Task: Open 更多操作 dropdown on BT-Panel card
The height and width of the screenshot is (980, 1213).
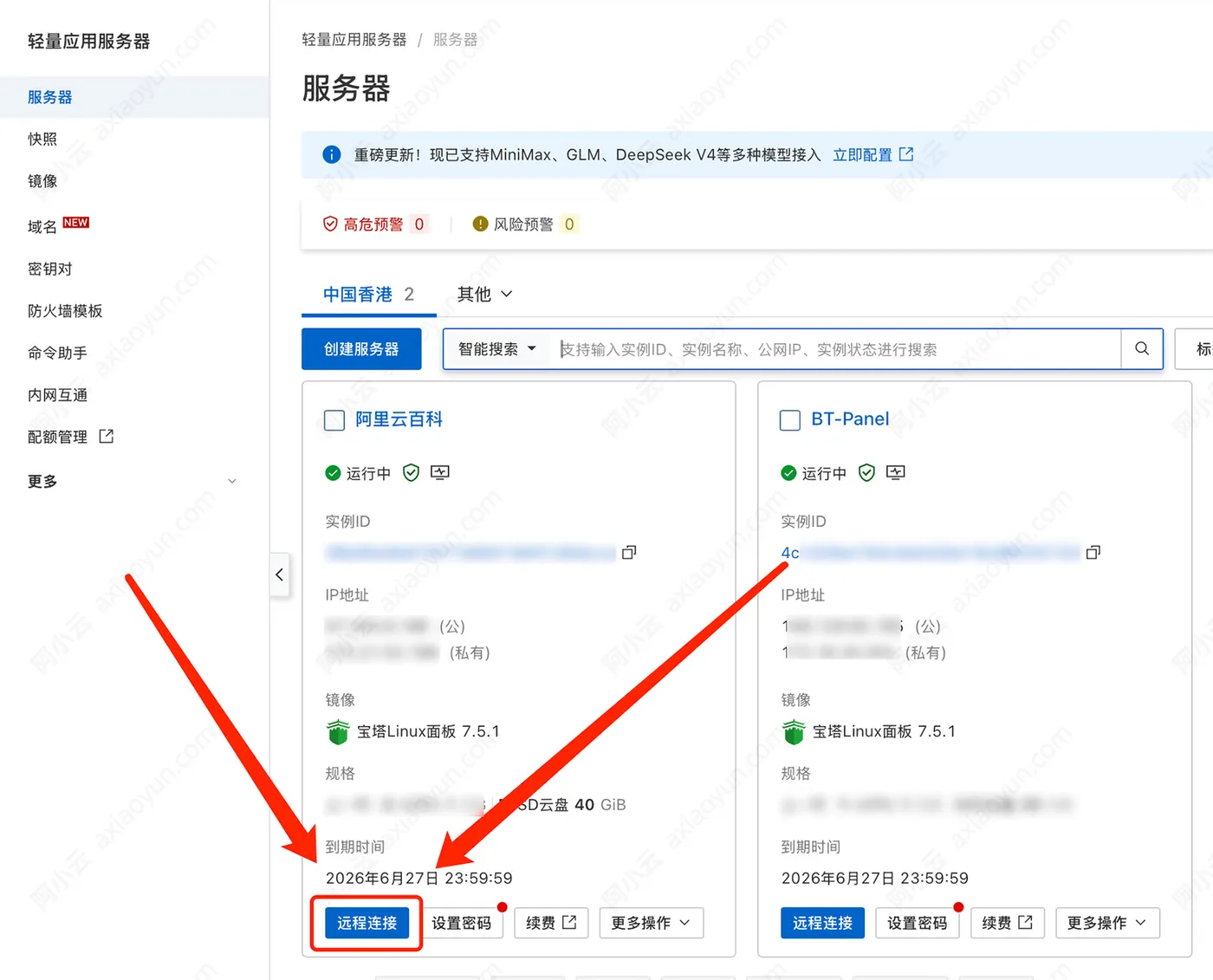Action: tap(1107, 923)
